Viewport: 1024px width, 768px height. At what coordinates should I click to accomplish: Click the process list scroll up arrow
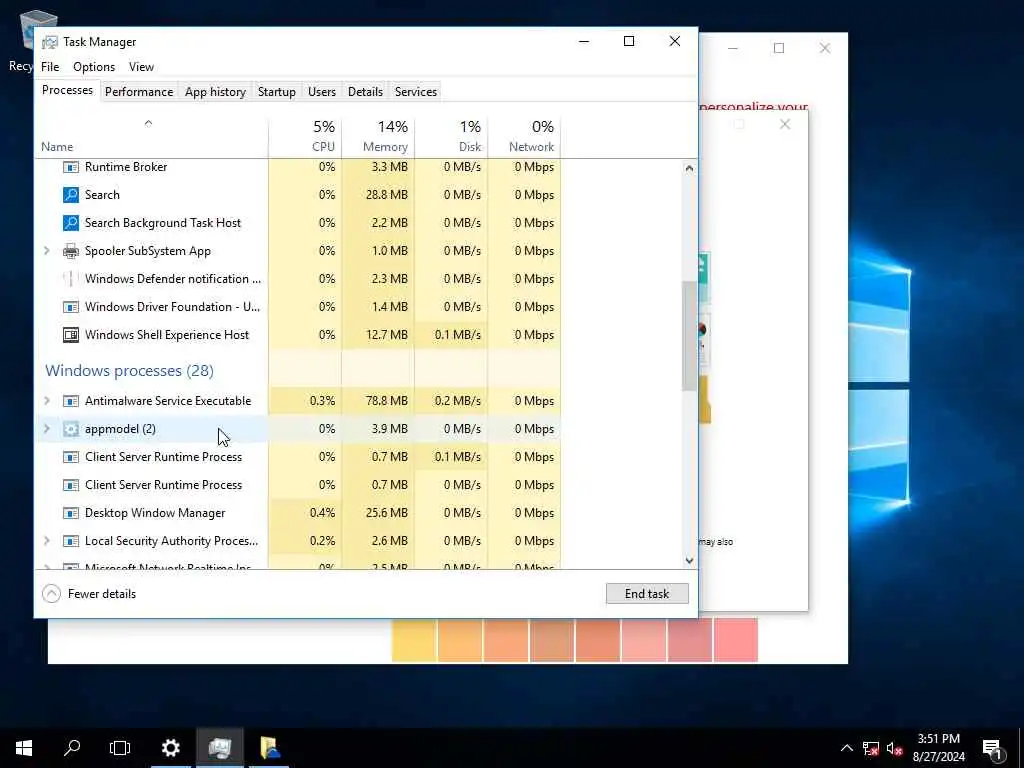coord(689,168)
